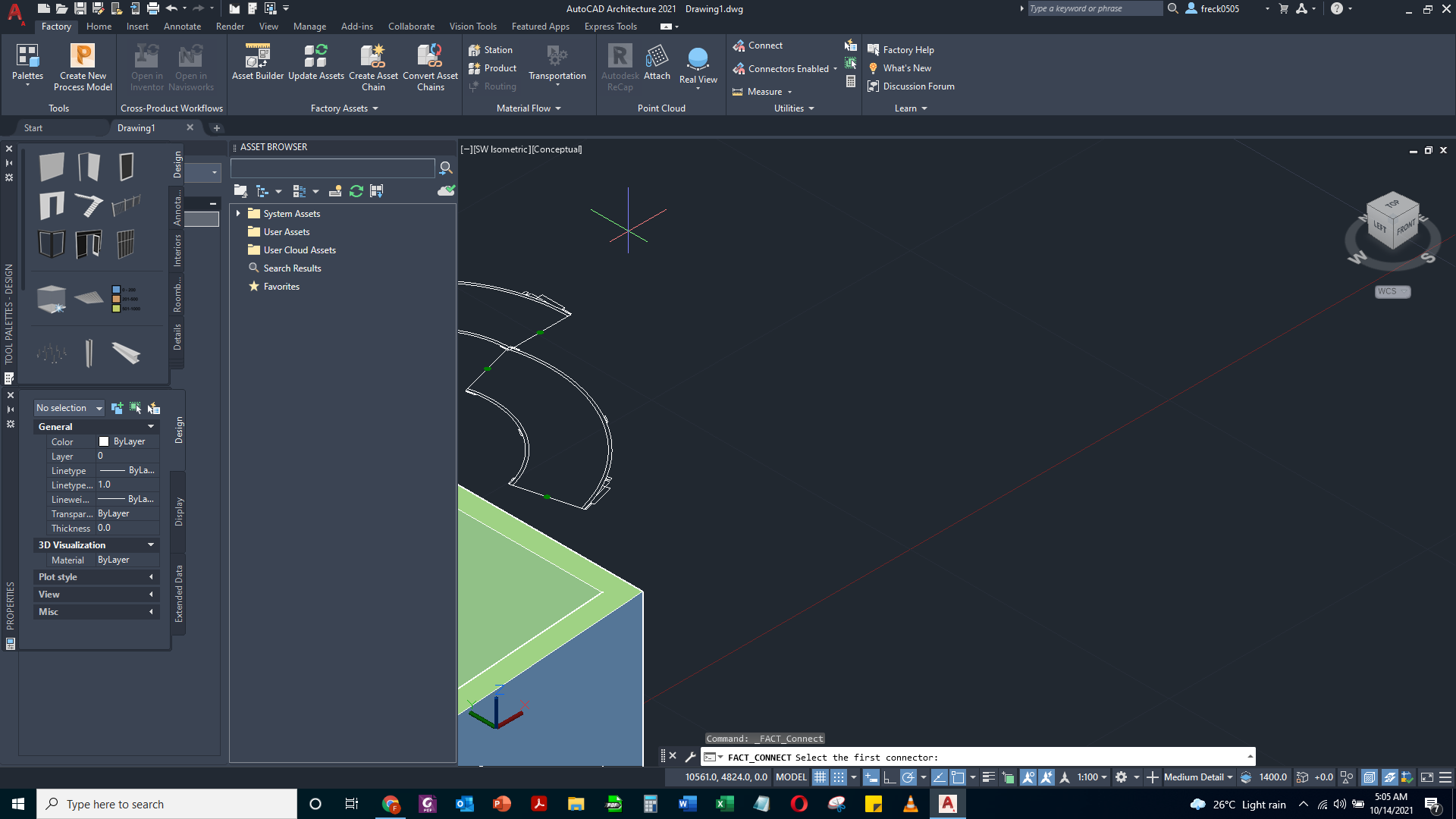The image size is (1456, 819).
Task: Open the Express Tools menu
Action: (x=610, y=26)
